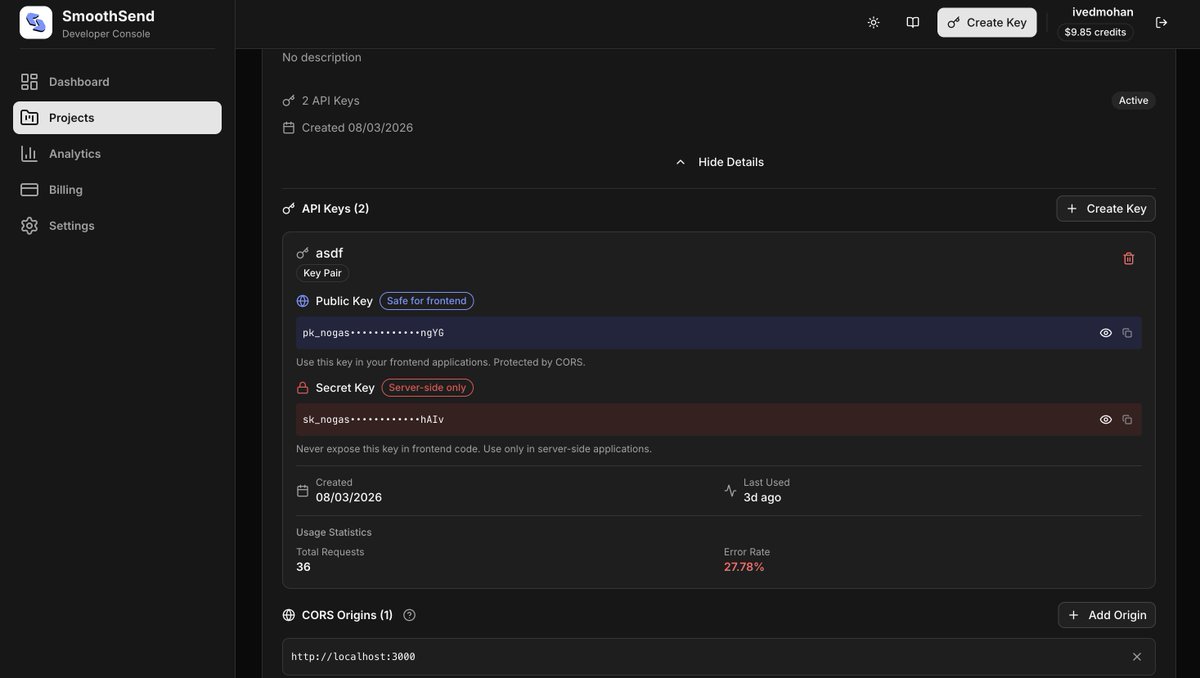Click the masked pk_nogas public key field

tap(719, 333)
